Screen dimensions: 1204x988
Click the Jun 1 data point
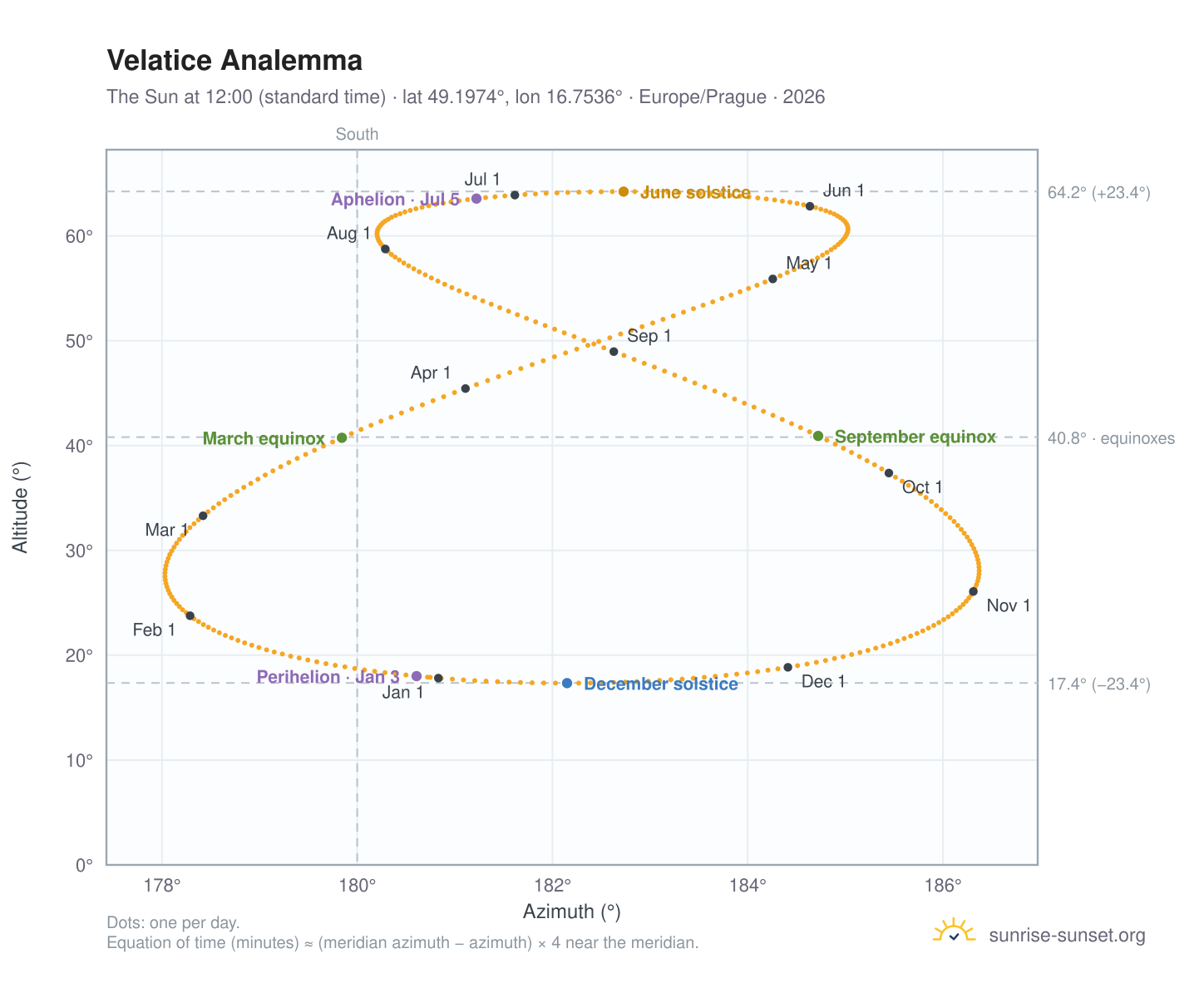click(810, 206)
